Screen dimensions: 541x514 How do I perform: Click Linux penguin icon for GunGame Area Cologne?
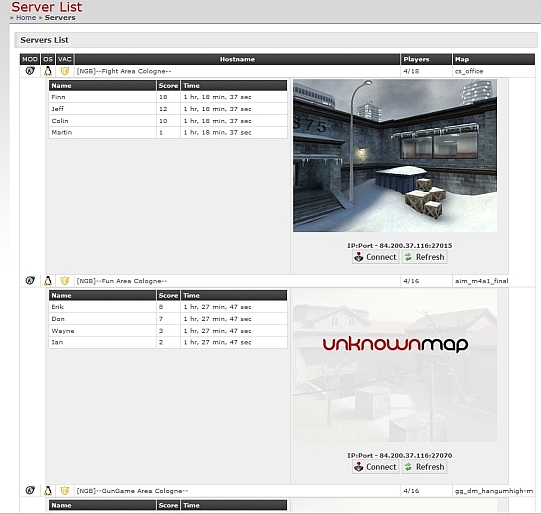coord(48,491)
